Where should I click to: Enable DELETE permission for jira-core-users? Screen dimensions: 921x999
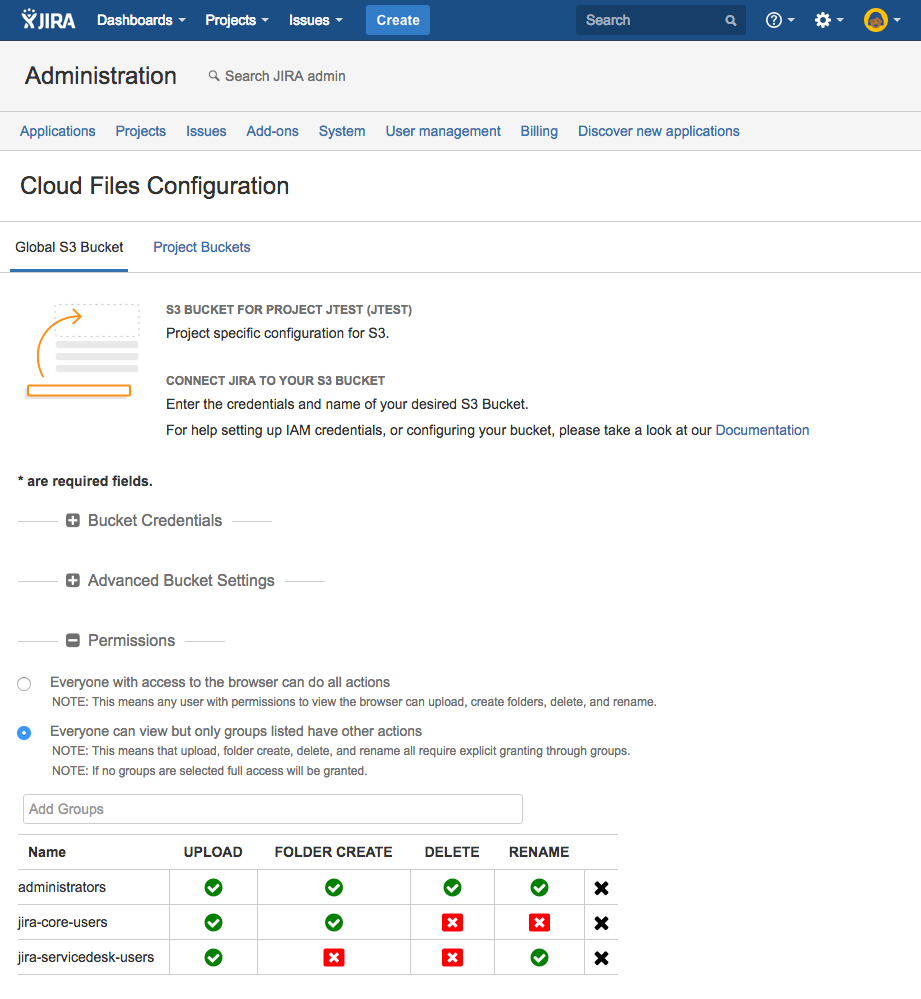[452, 923]
